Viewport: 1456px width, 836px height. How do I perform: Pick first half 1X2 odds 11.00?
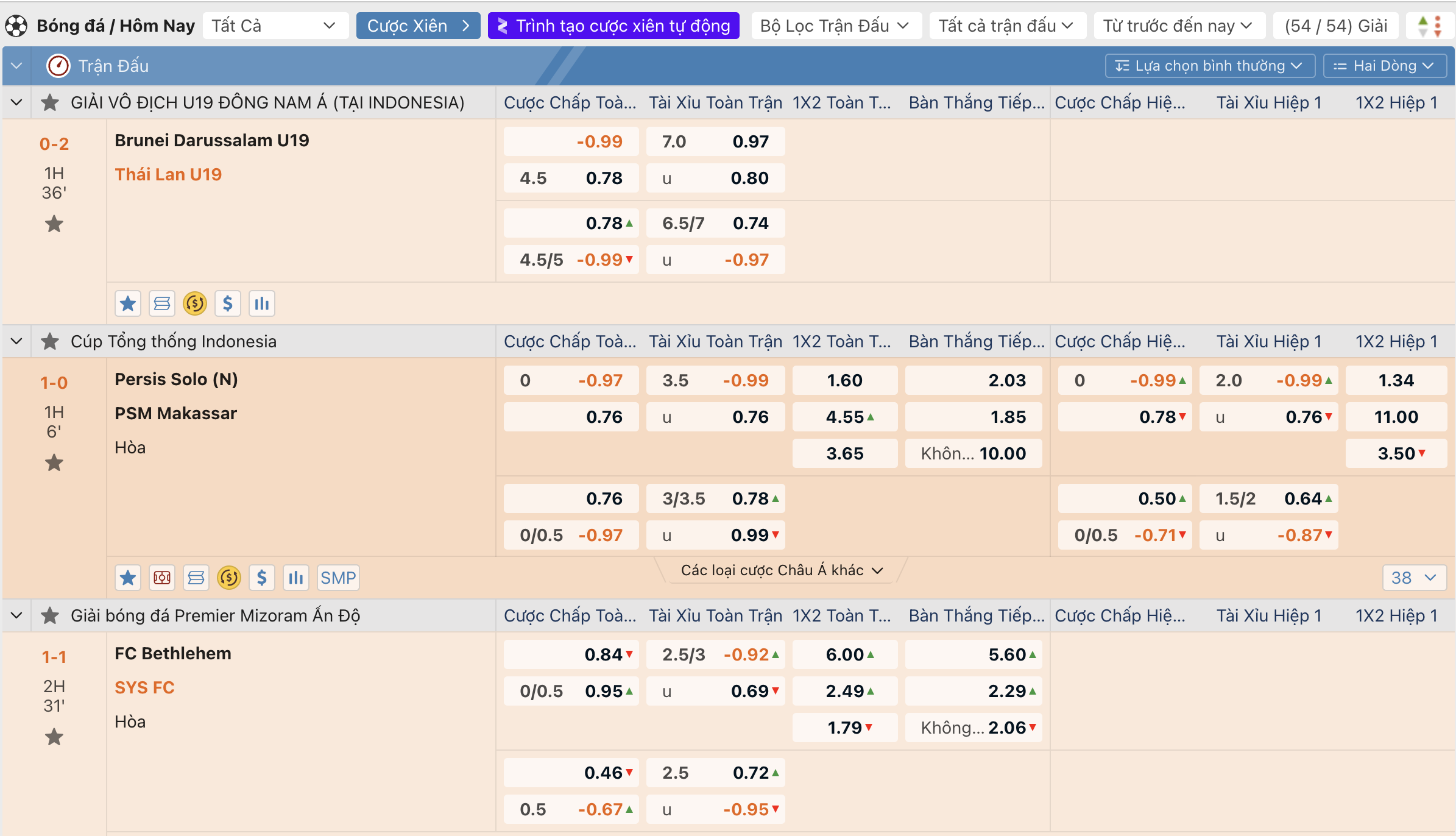pyautogui.click(x=1396, y=417)
